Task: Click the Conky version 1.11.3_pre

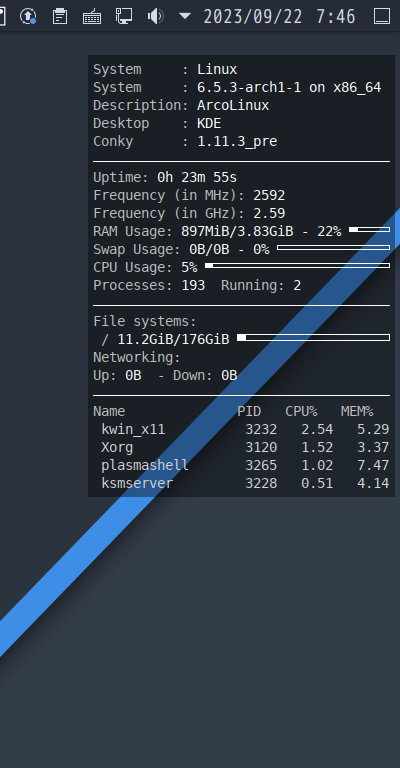Action: (237, 142)
